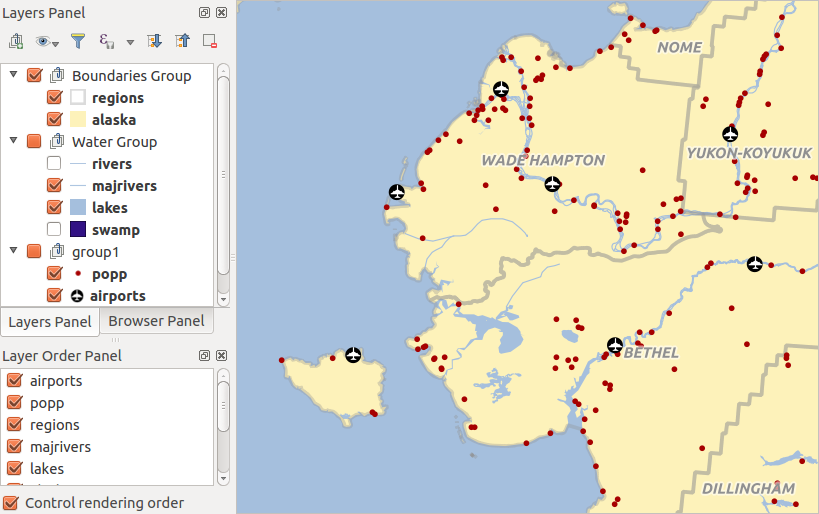This screenshot has height=514, width=819.
Task: Click the Expand All icon
Action: click(x=154, y=41)
